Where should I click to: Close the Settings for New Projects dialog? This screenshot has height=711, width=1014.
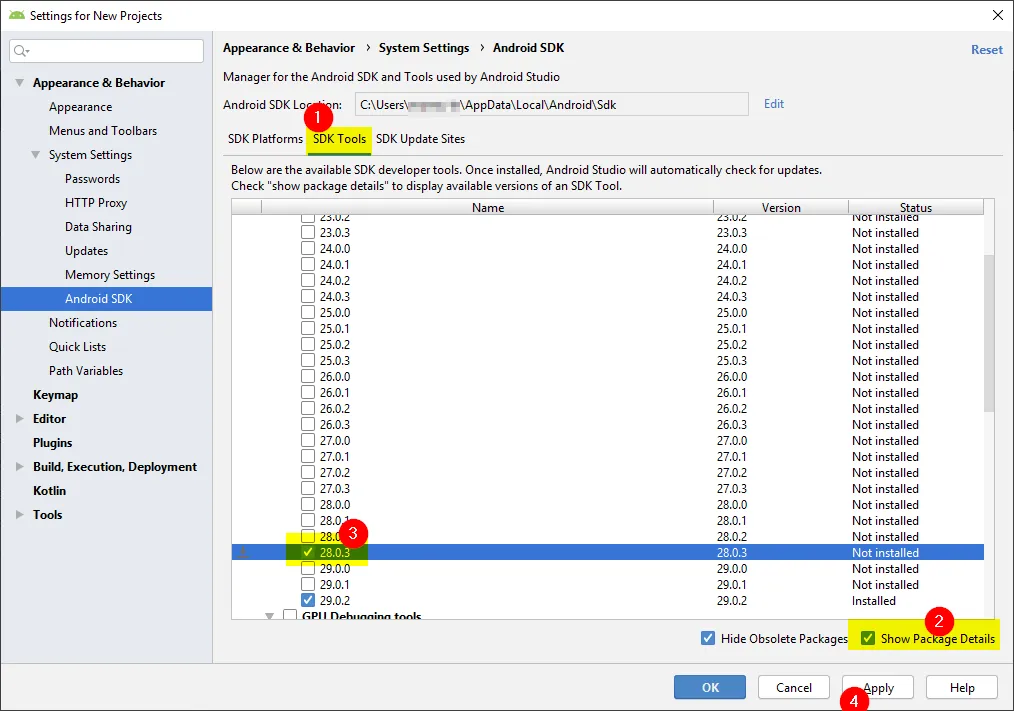pyautogui.click(x=998, y=15)
